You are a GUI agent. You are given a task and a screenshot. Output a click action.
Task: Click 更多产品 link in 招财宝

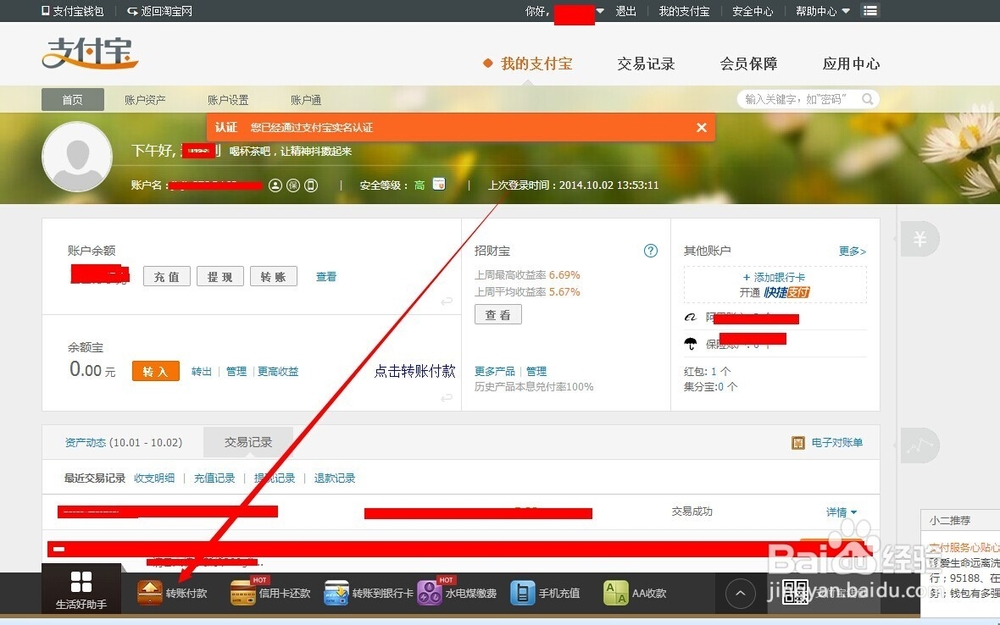494,371
